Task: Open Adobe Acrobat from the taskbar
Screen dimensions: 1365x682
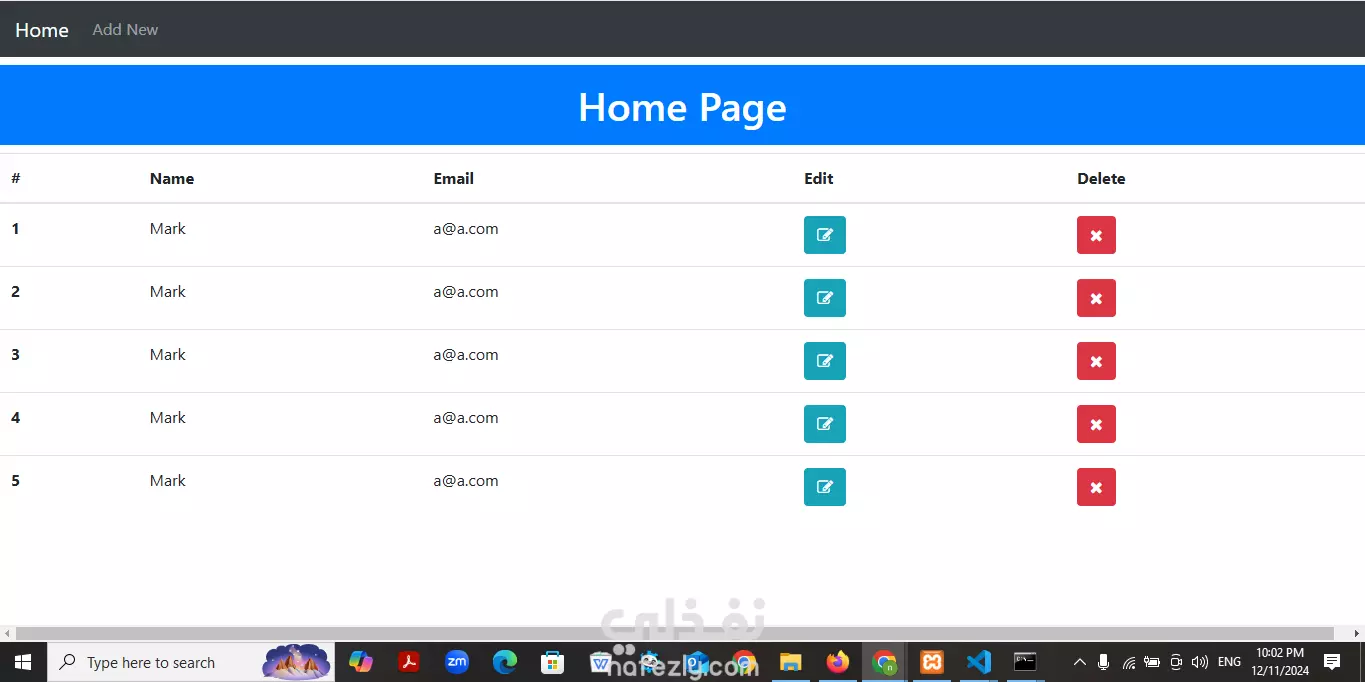Action: [408, 662]
